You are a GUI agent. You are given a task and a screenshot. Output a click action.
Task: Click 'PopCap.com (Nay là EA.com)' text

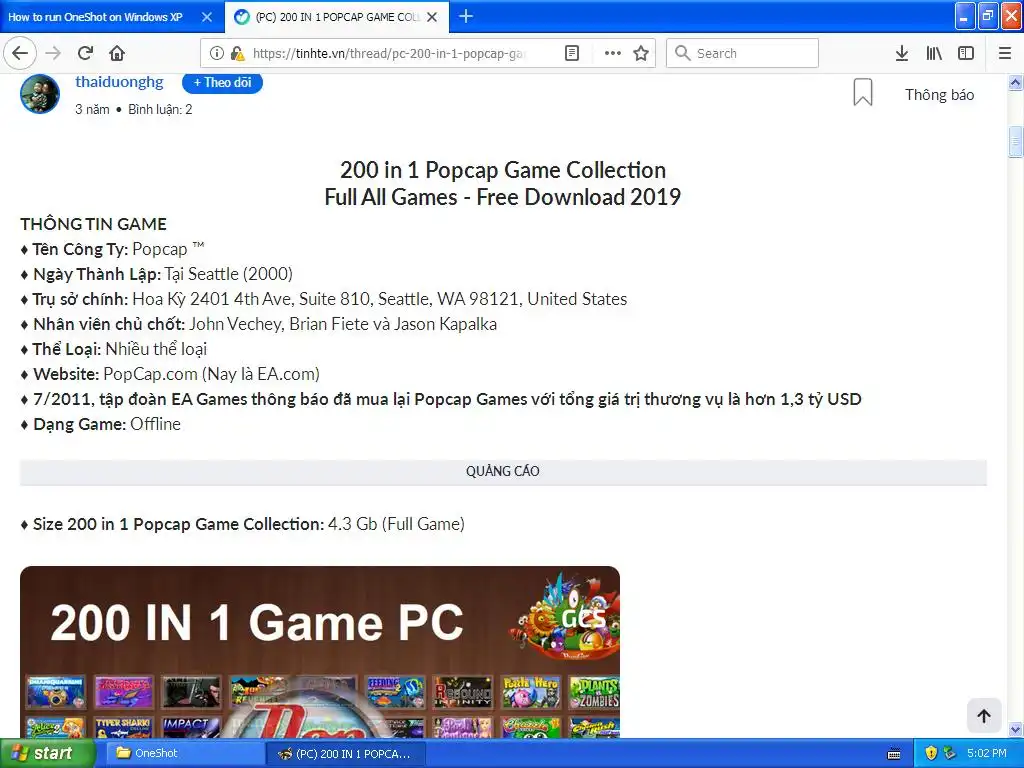212,374
